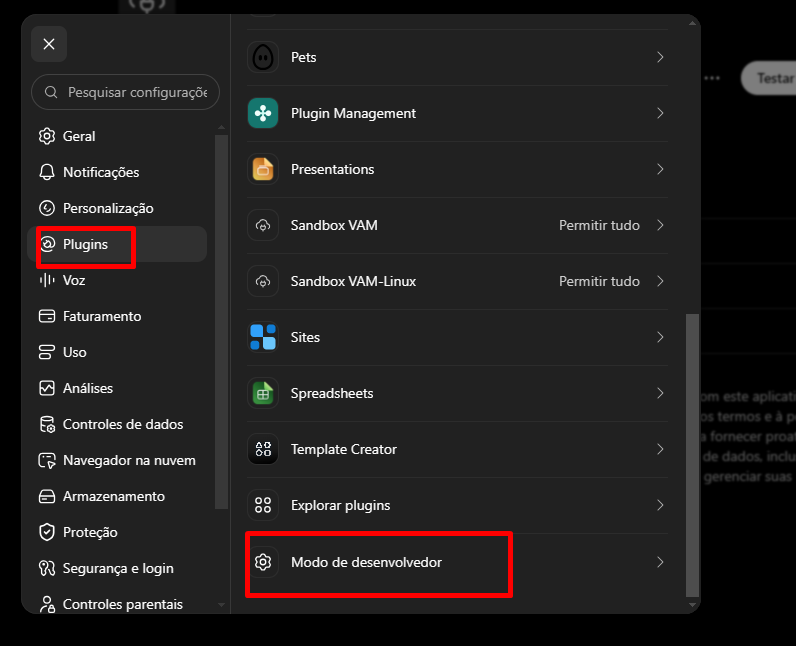This screenshot has height=646, width=796.
Task: Click the Geral gear icon in sidebar
Action: click(x=47, y=136)
